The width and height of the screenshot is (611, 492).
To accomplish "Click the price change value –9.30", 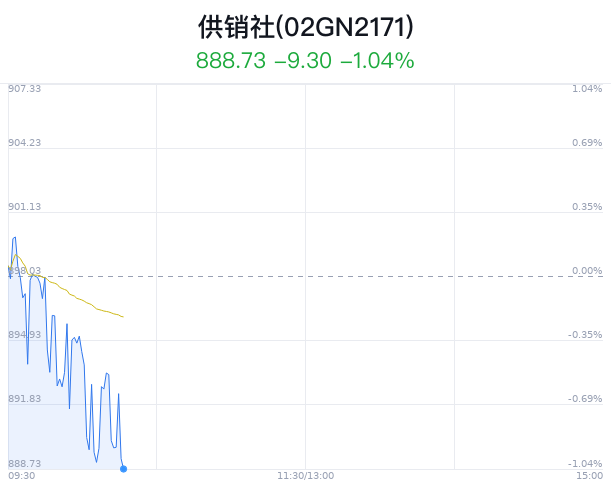I will tap(303, 61).
